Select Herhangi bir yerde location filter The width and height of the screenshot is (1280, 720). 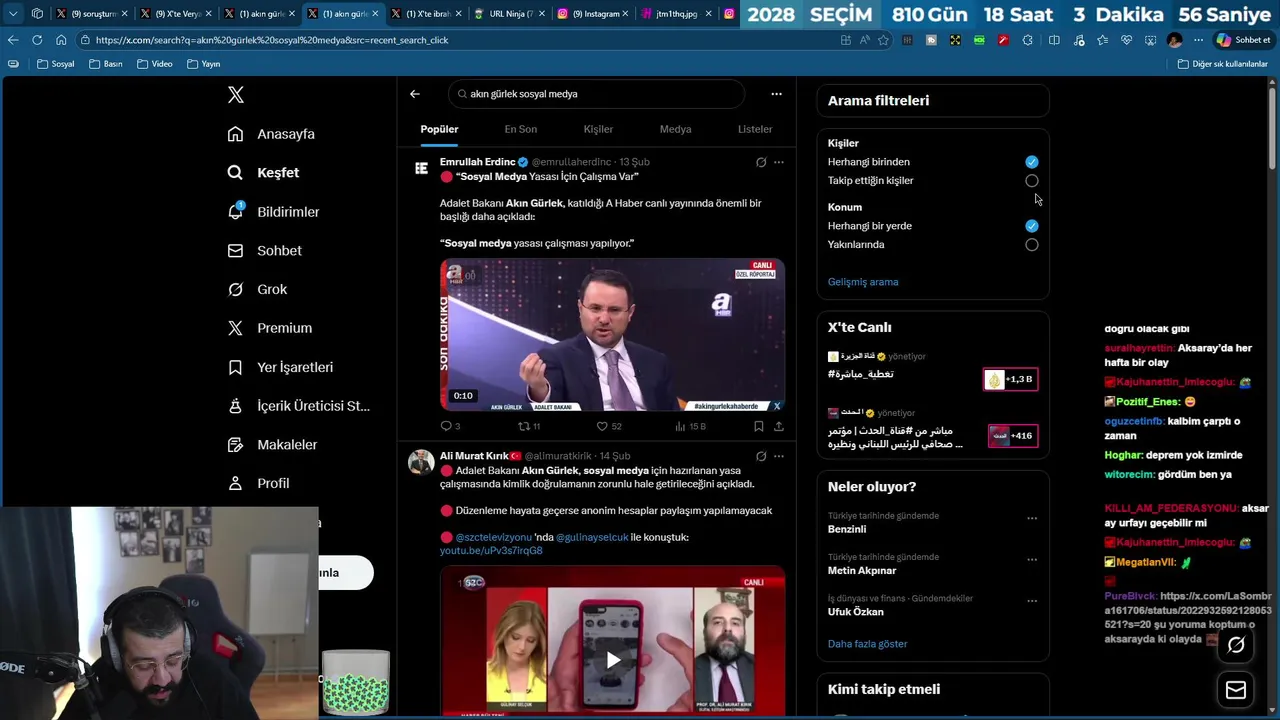[x=1032, y=226]
